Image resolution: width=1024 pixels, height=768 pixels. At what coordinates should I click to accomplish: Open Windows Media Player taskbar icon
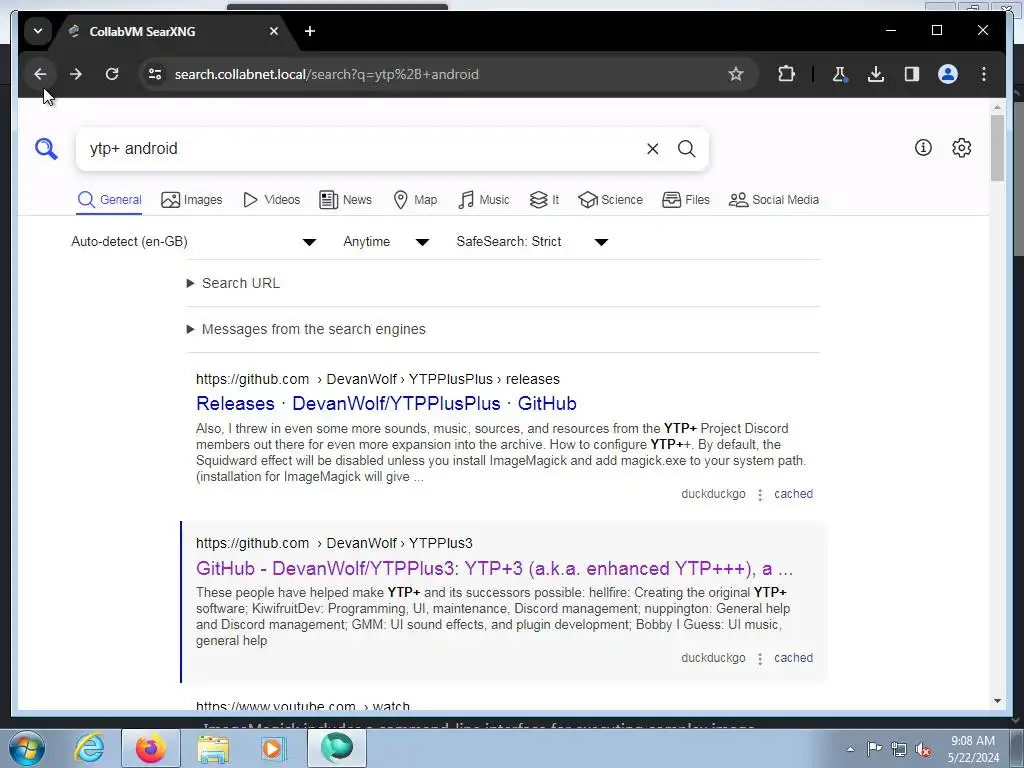(273, 748)
